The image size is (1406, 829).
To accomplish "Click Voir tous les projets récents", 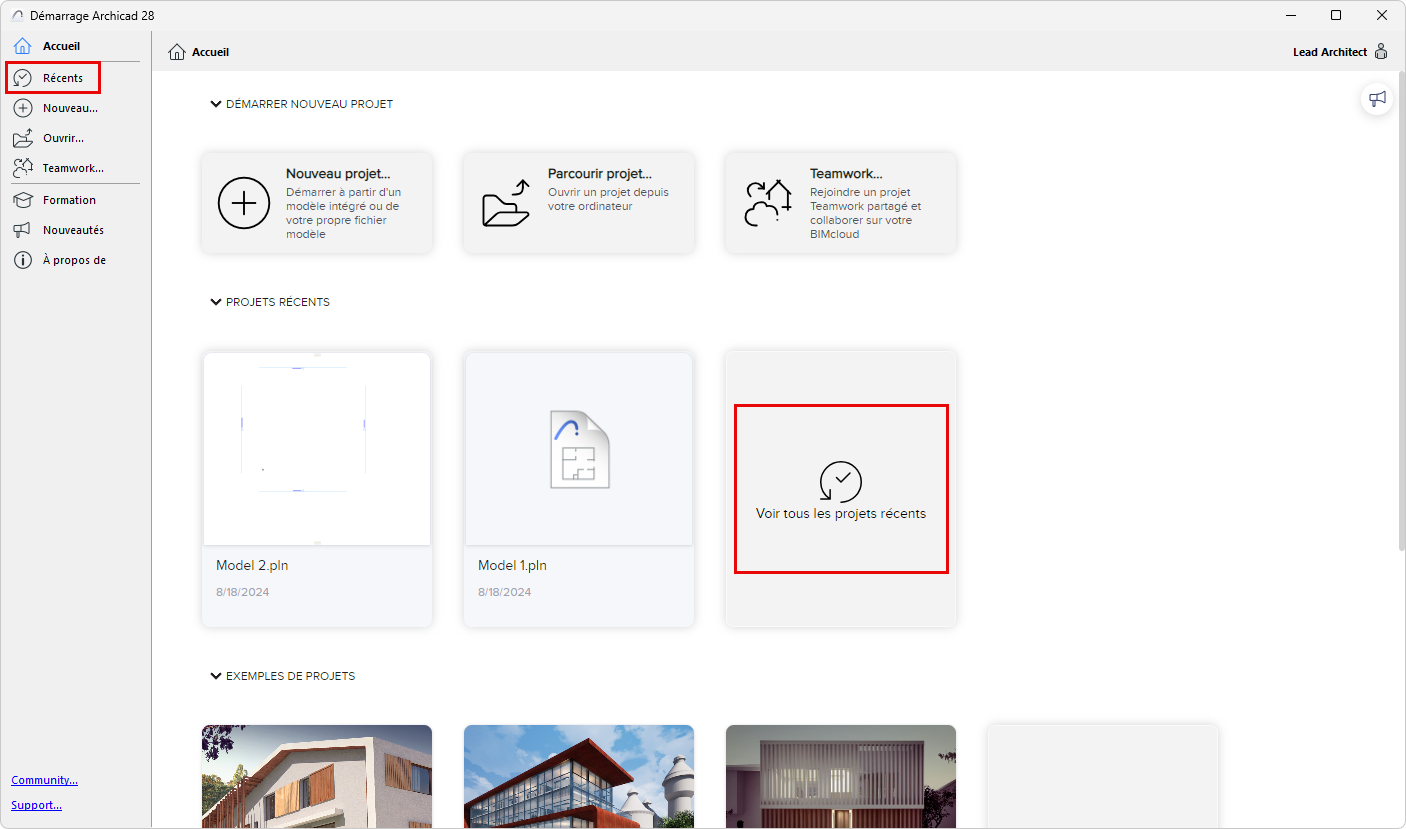I will [840, 488].
